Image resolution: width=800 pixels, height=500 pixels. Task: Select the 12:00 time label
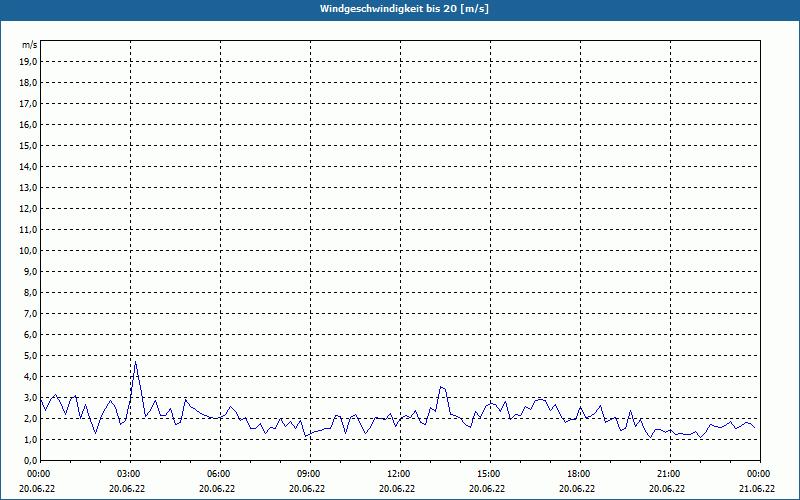401,474
